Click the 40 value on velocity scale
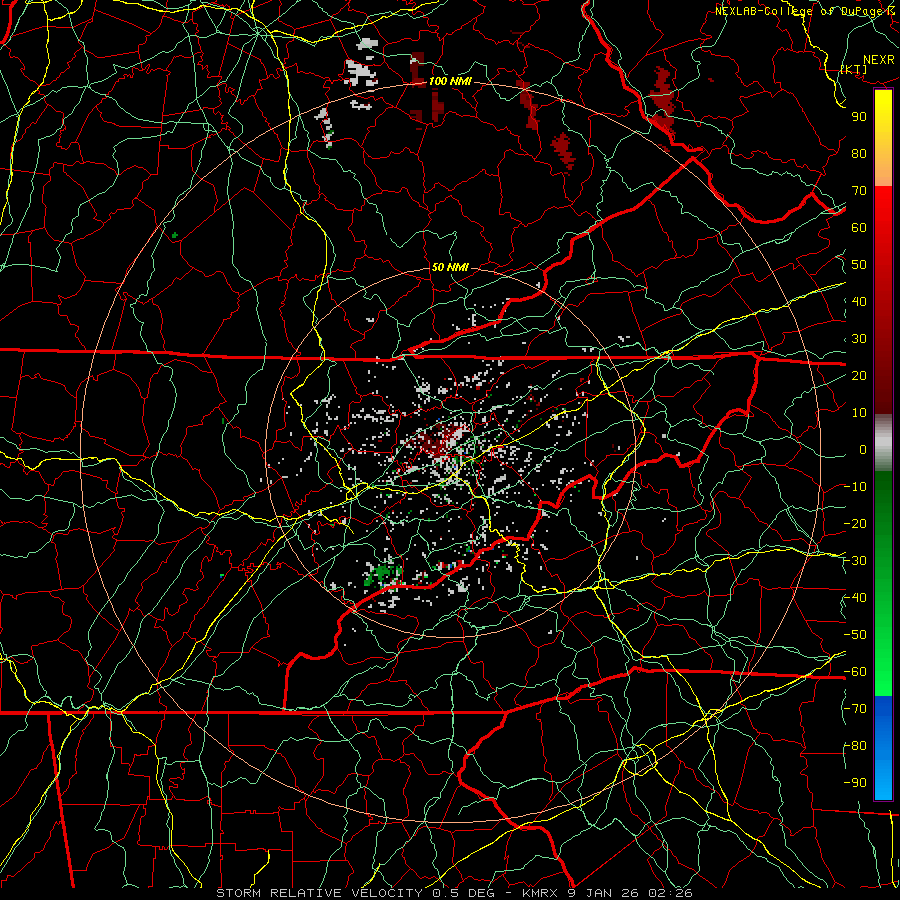900x900 pixels. tap(859, 301)
